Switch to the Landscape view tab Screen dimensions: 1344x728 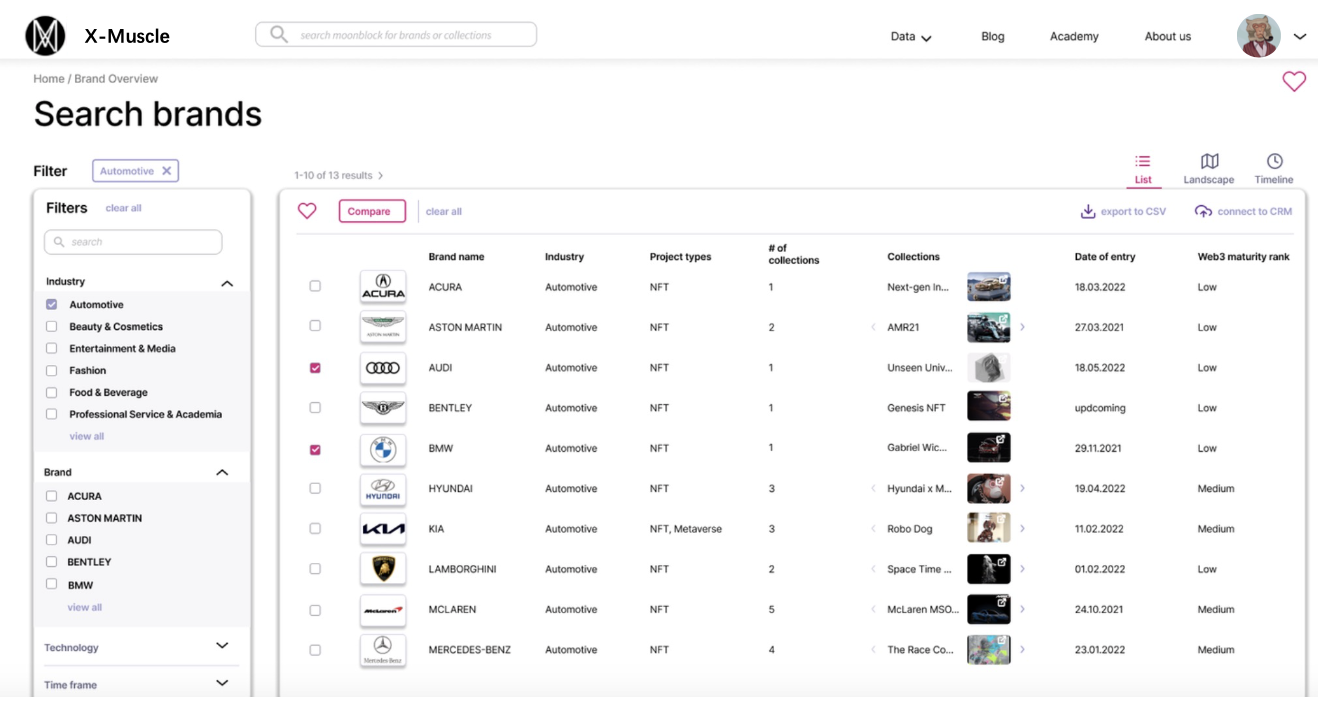(x=1209, y=169)
